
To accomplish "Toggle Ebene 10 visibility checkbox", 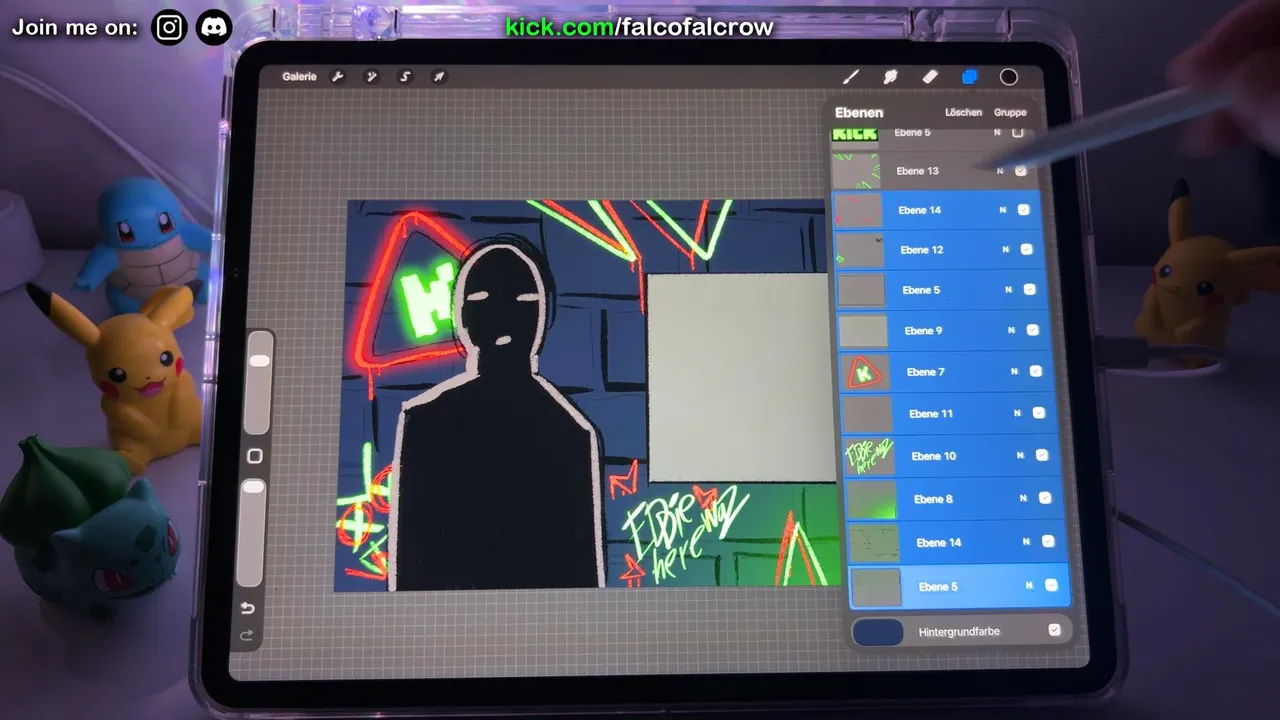I will pos(1041,455).
